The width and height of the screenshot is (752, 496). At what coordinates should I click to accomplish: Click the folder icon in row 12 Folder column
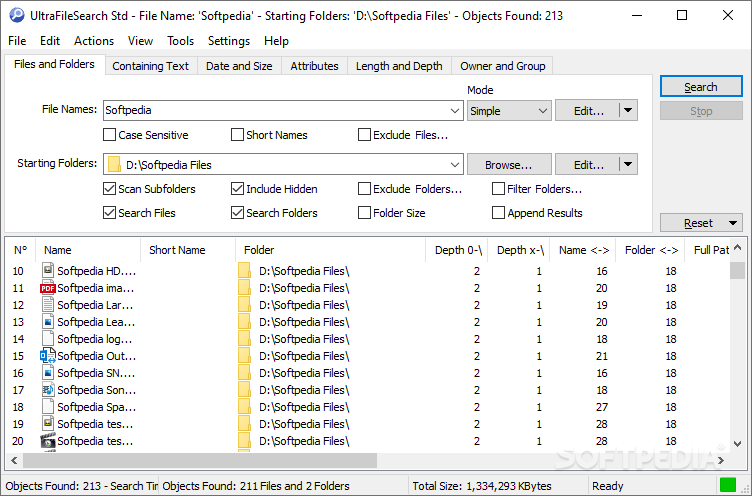coord(244,305)
